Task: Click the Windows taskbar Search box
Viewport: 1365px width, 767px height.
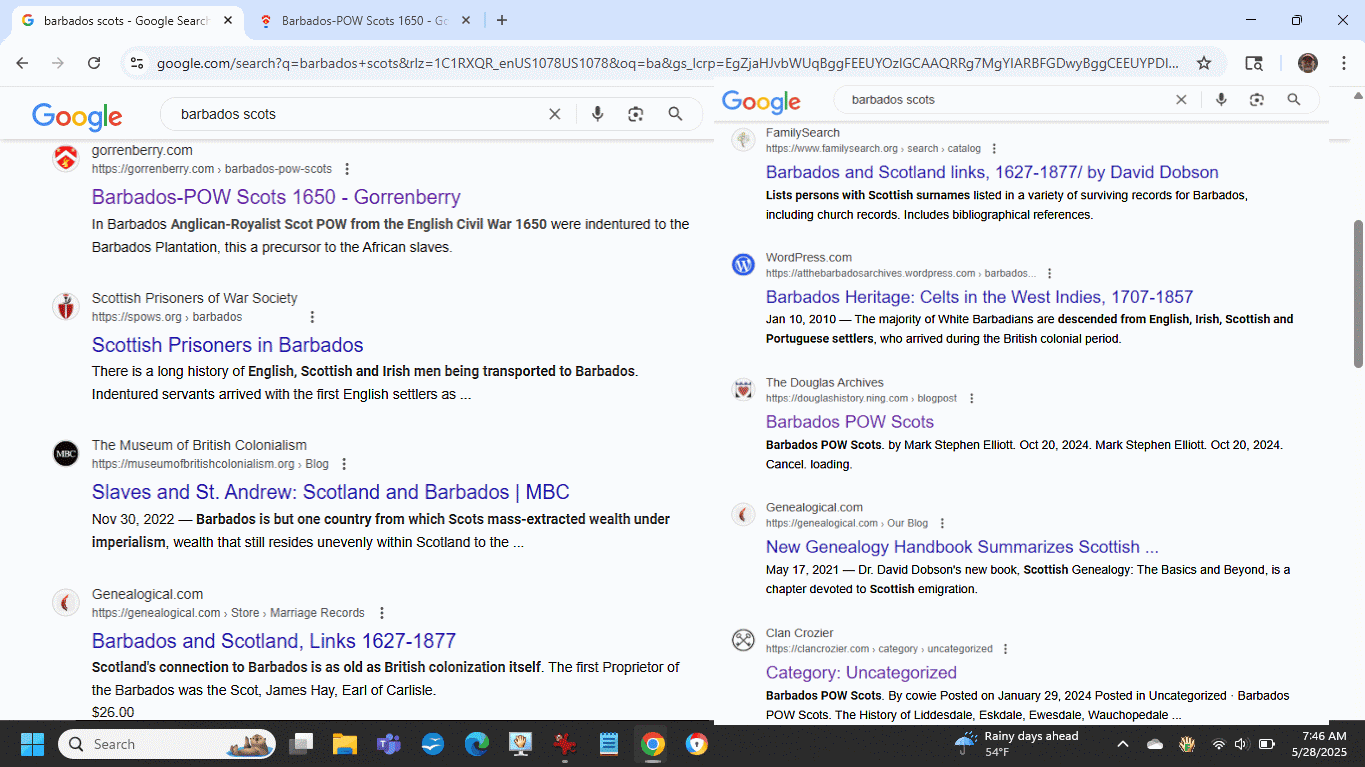Action: coord(165,744)
